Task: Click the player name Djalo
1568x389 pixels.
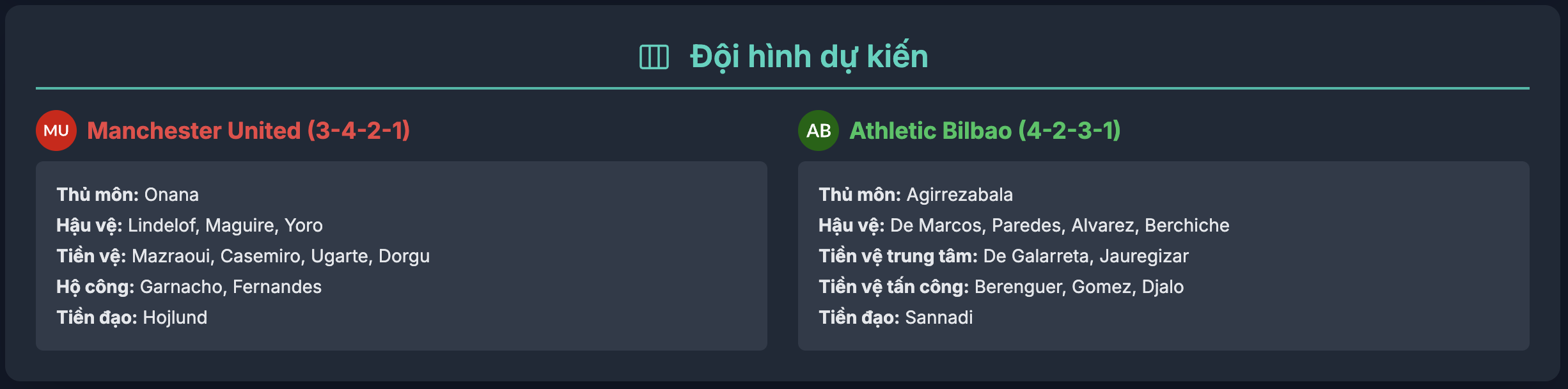Action: 1163,287
